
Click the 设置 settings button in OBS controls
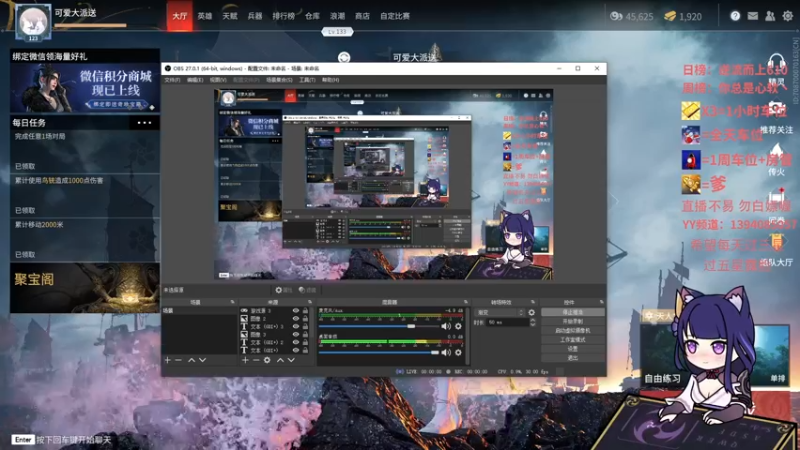coord(572,349)
